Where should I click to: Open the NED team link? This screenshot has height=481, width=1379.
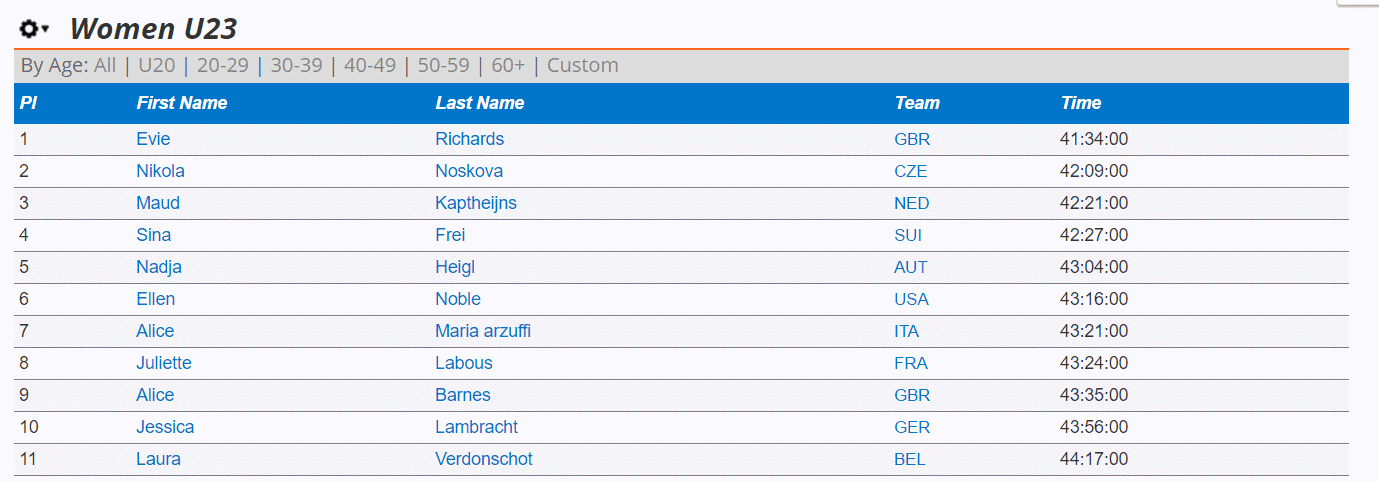pos(911,204)
